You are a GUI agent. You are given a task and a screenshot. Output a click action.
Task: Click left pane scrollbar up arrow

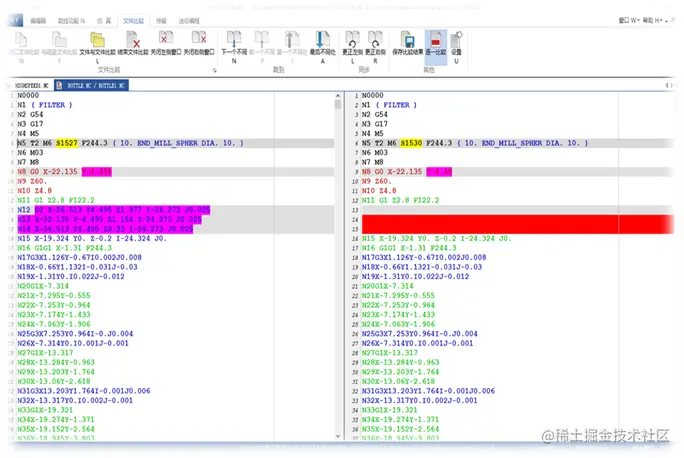pos(338,96)
